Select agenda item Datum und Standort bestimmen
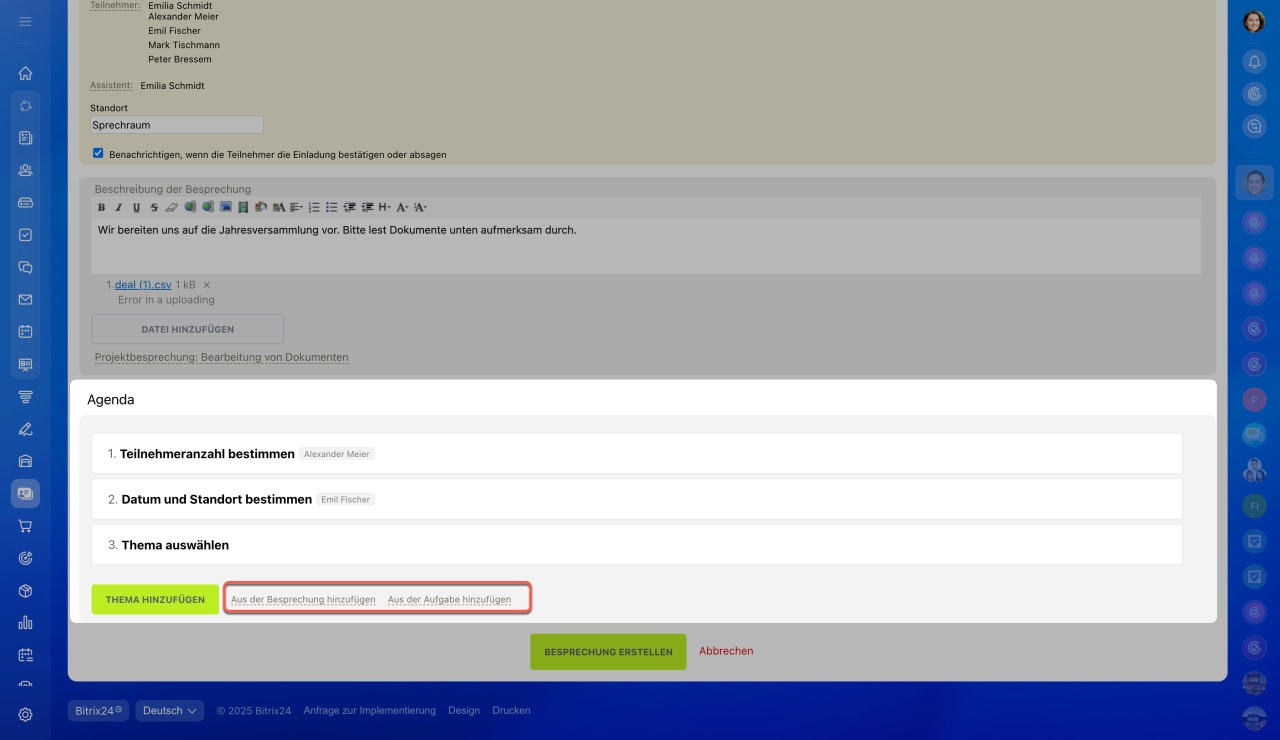The image size is (1280, 740). point(637,499)
